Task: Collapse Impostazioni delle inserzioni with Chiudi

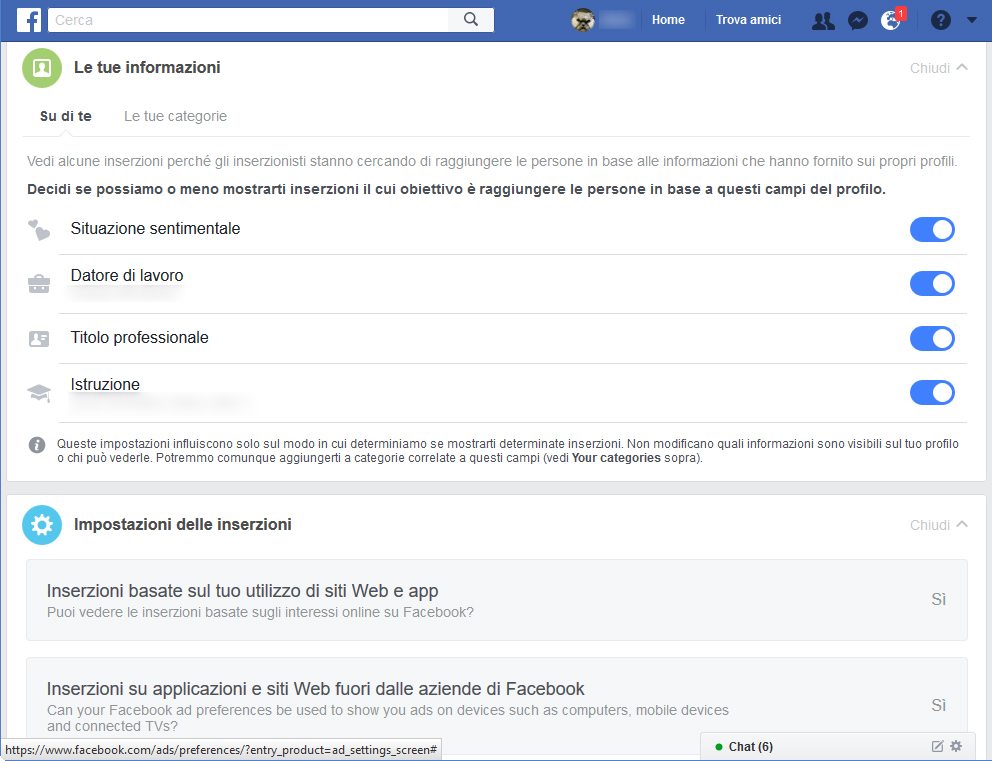Action: [x=938, y=525]
